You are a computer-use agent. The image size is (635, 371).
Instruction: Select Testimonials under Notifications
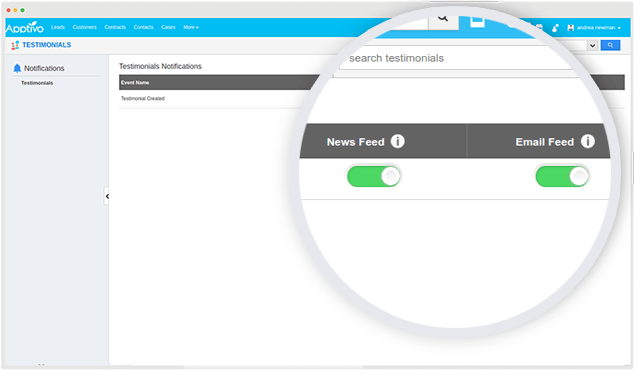coord(37,83)
